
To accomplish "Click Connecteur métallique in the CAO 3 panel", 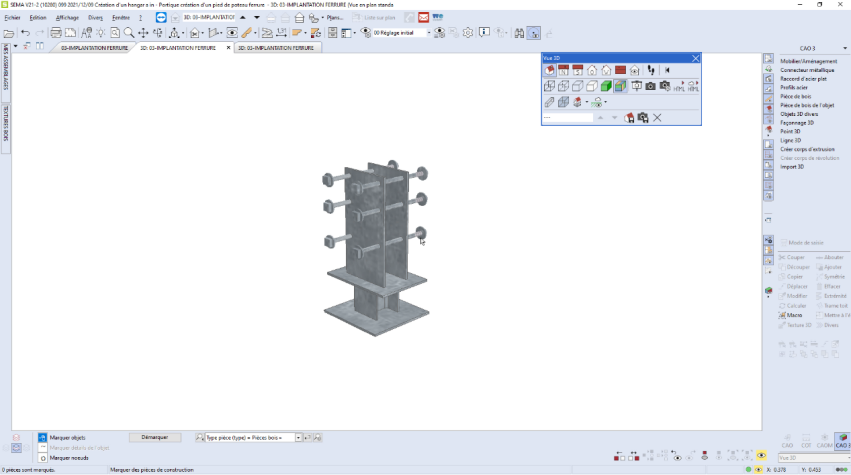I will [x=809, y=70].
